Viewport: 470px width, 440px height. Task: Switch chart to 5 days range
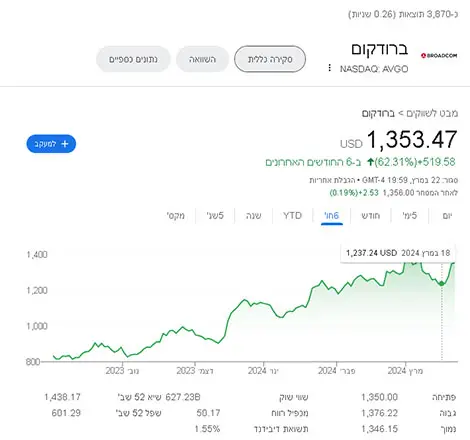410,216
